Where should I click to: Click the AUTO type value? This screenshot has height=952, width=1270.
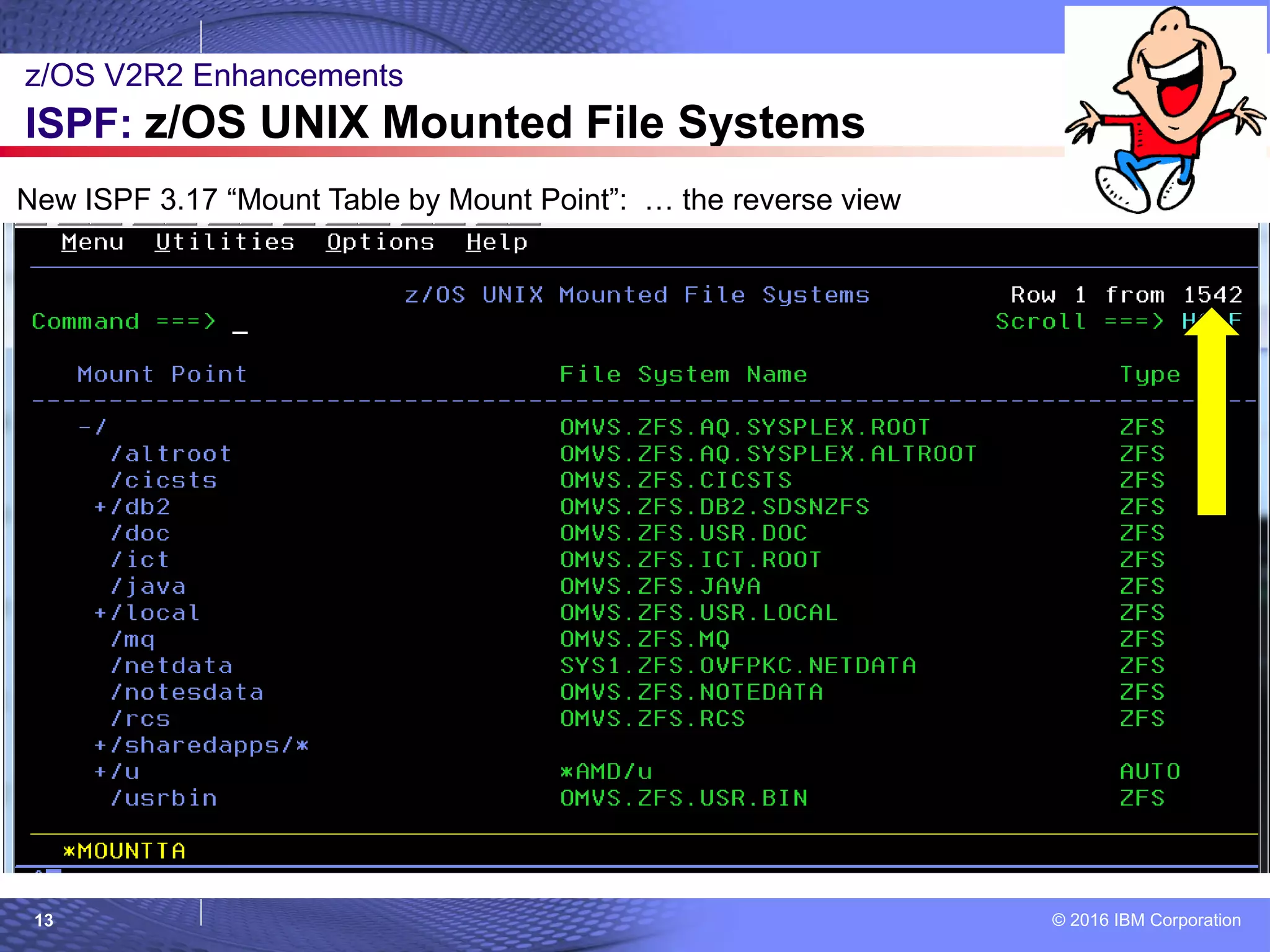click(x=1150, y=772)
